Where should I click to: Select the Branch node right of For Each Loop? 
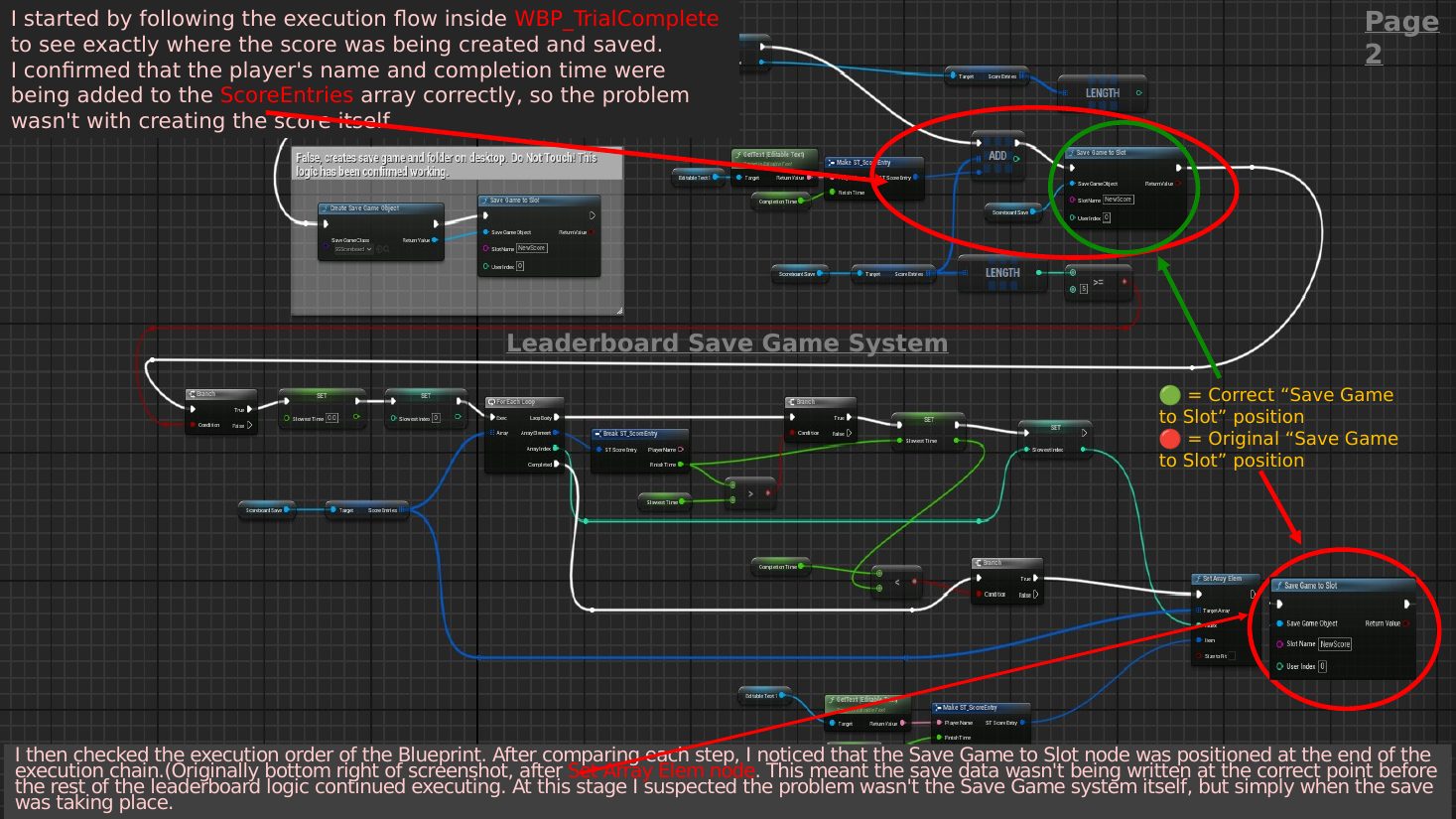pos(820,418)
